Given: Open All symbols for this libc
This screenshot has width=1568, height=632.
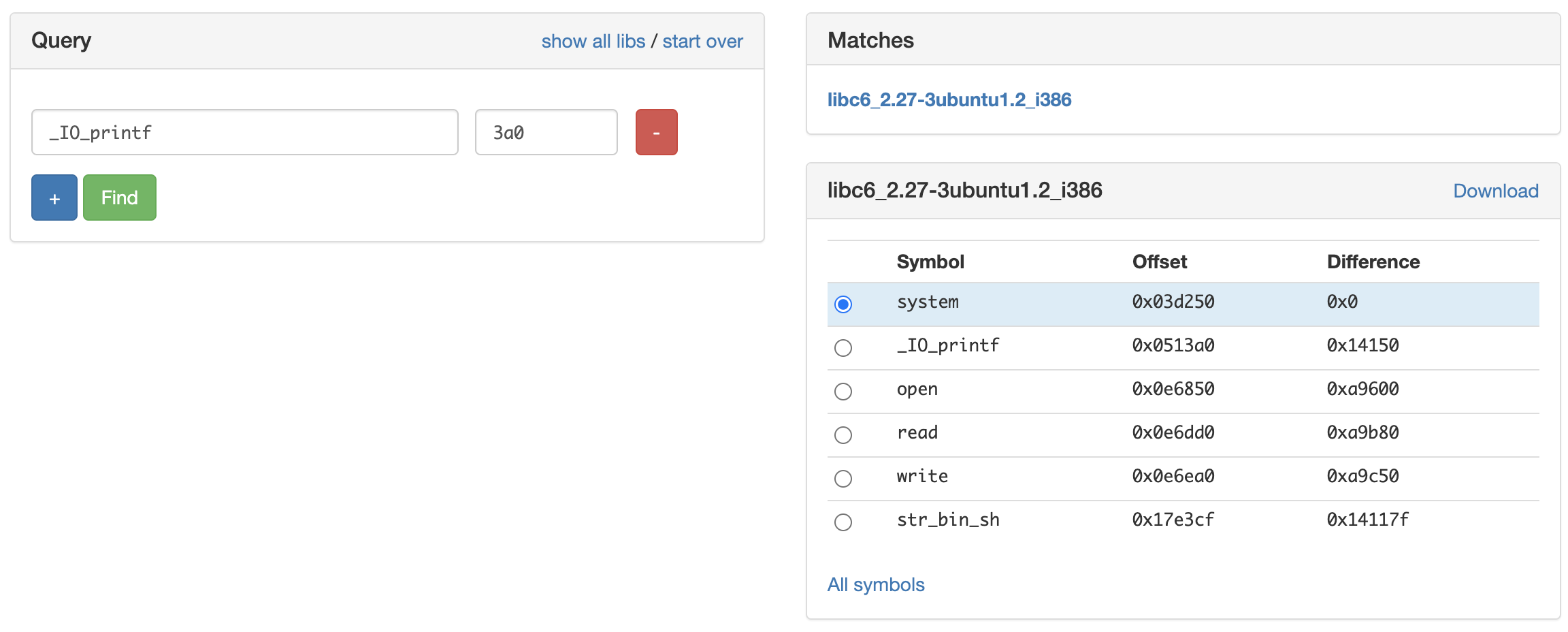Looking at the screenshot, I should 876,584.
